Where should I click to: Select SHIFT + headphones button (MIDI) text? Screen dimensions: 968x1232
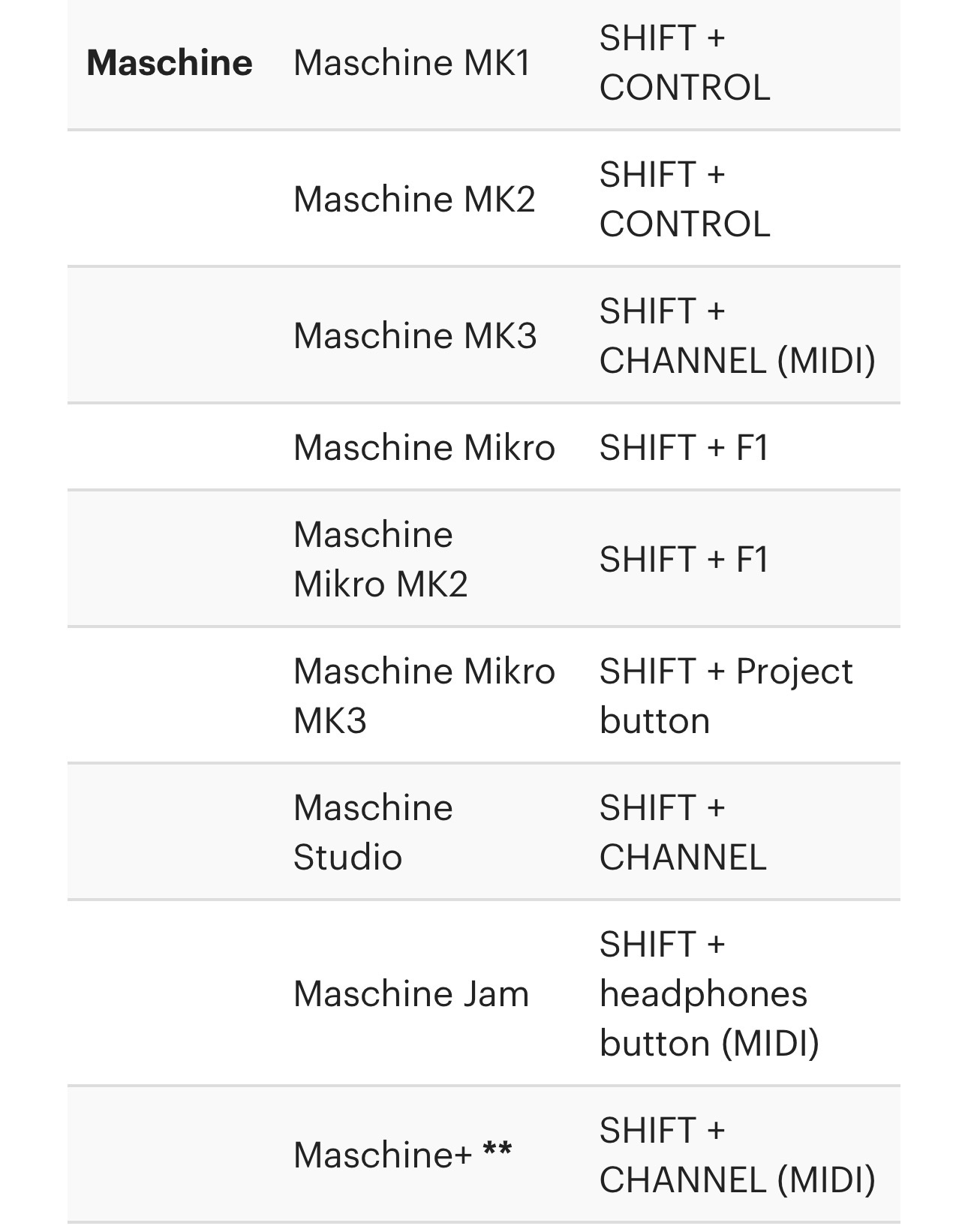[x=709, y=993]
